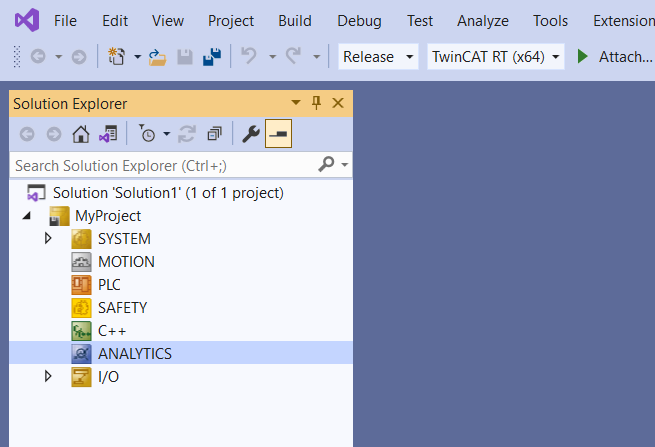Click the Save All toolbar icon
Viewport: 655px width, 447px height.
[212, 56]
